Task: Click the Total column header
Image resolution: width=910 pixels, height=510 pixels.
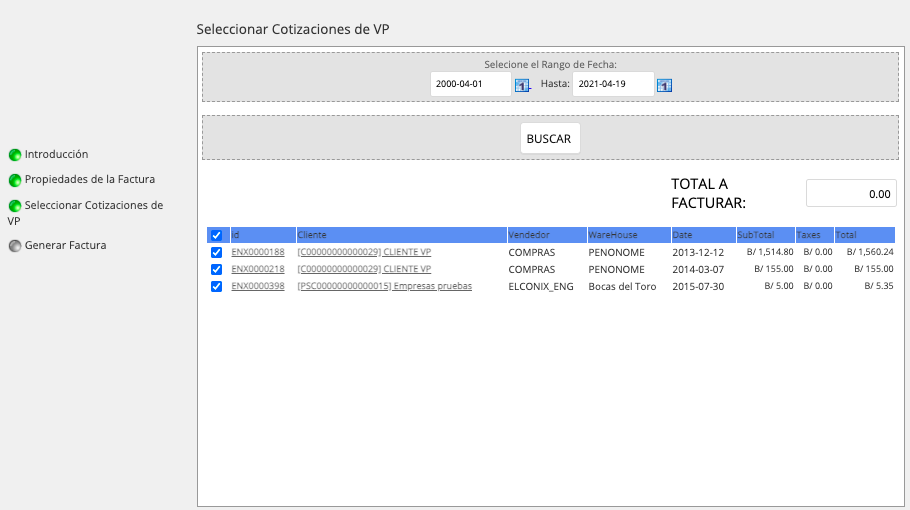Action: point(865,235)
